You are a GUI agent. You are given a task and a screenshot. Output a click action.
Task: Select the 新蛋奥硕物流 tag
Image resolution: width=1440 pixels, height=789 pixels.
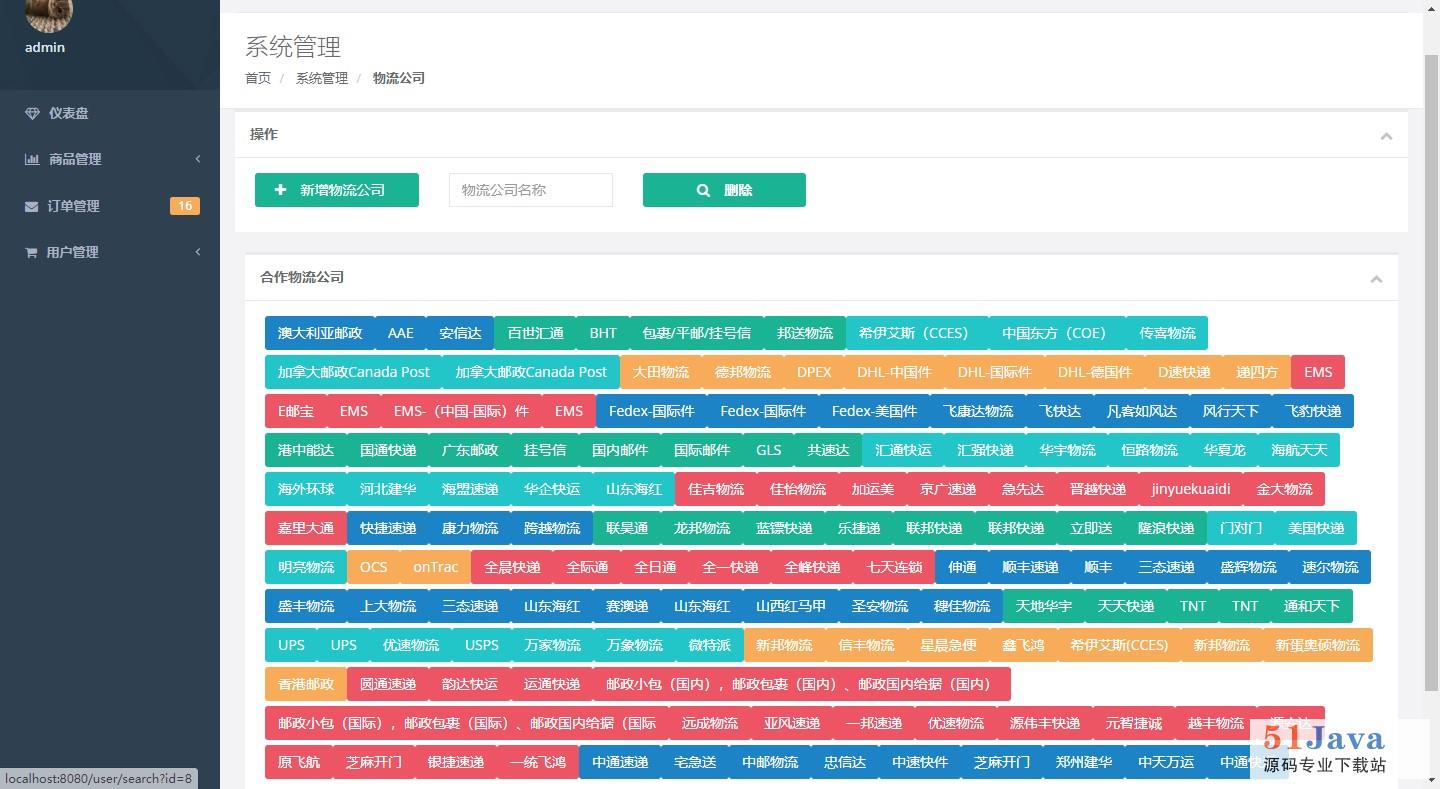pos(1317,645)
